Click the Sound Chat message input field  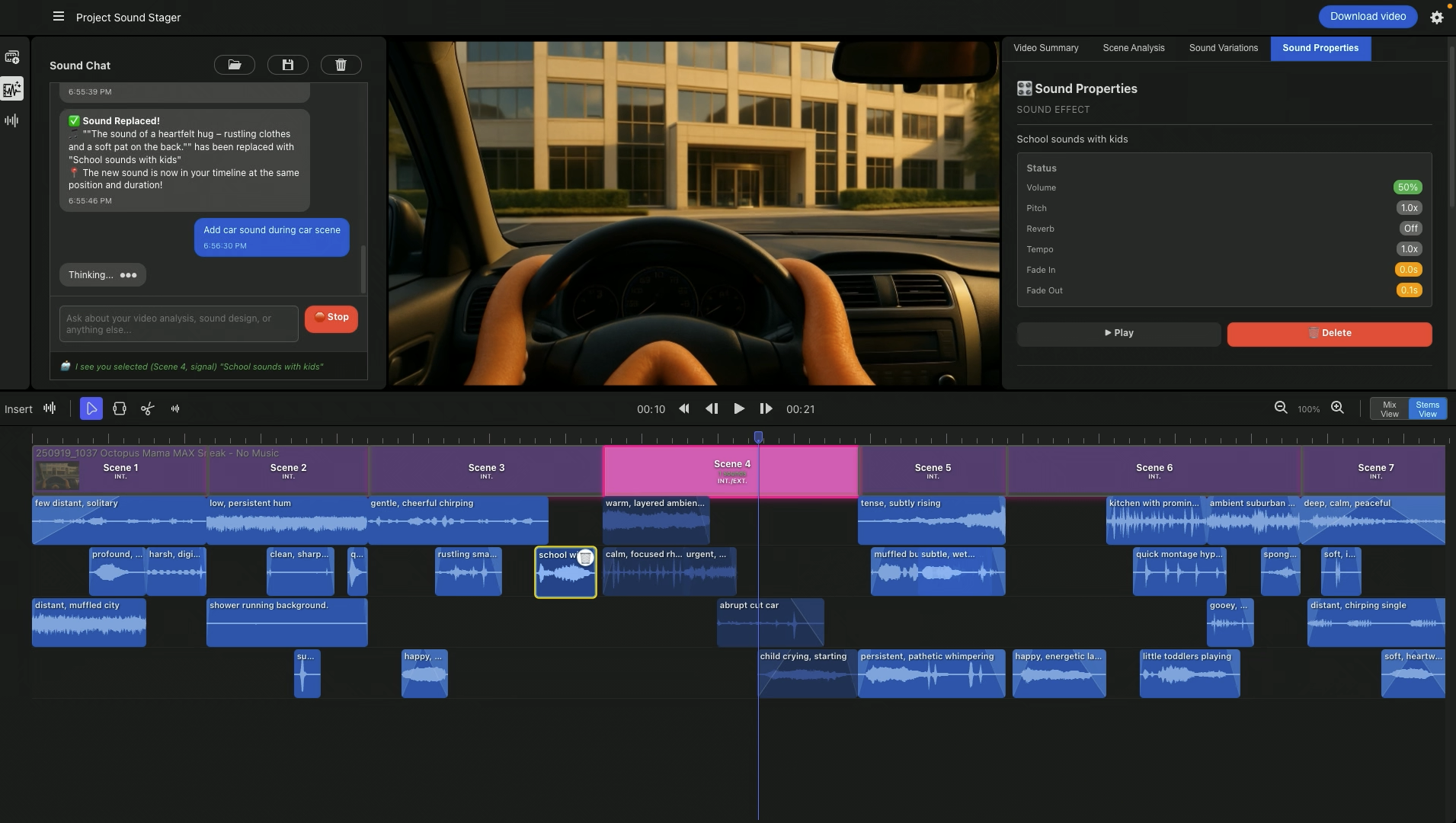[x=179, y=324]
